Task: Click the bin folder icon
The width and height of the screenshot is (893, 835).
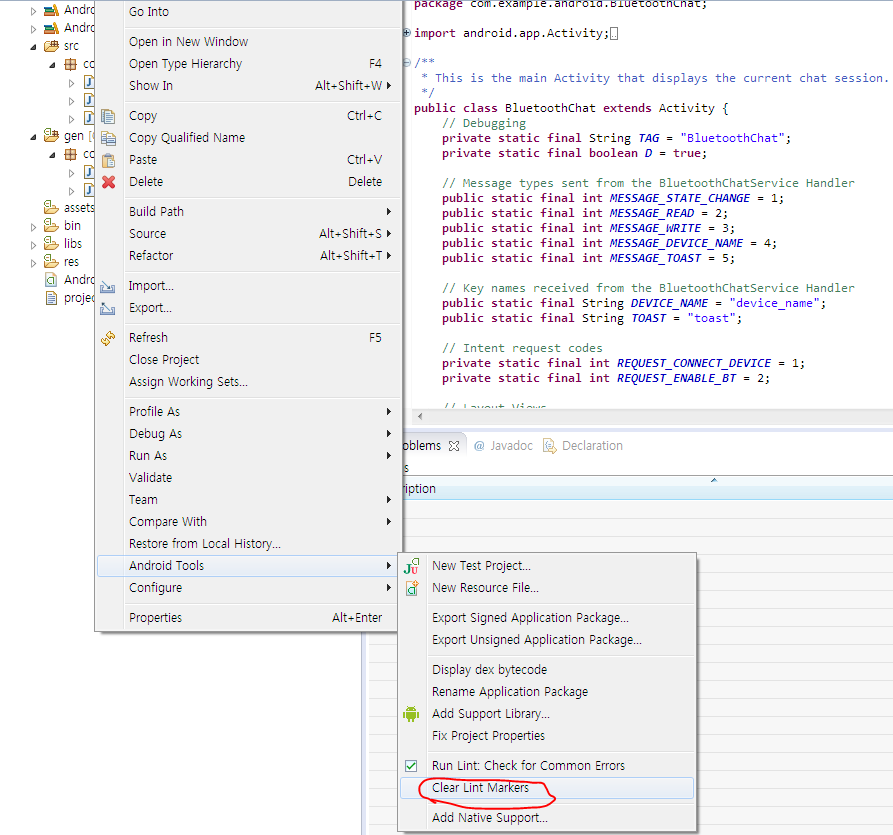Action: click(51, 226)
